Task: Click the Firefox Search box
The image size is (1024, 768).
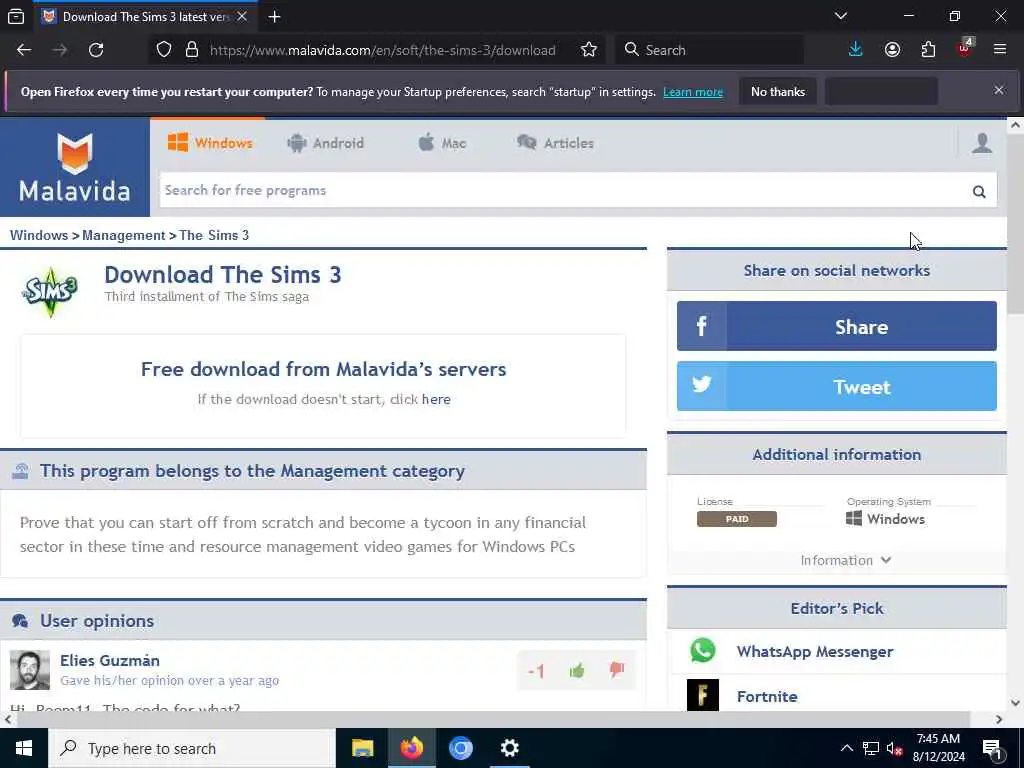Action: 709,50
